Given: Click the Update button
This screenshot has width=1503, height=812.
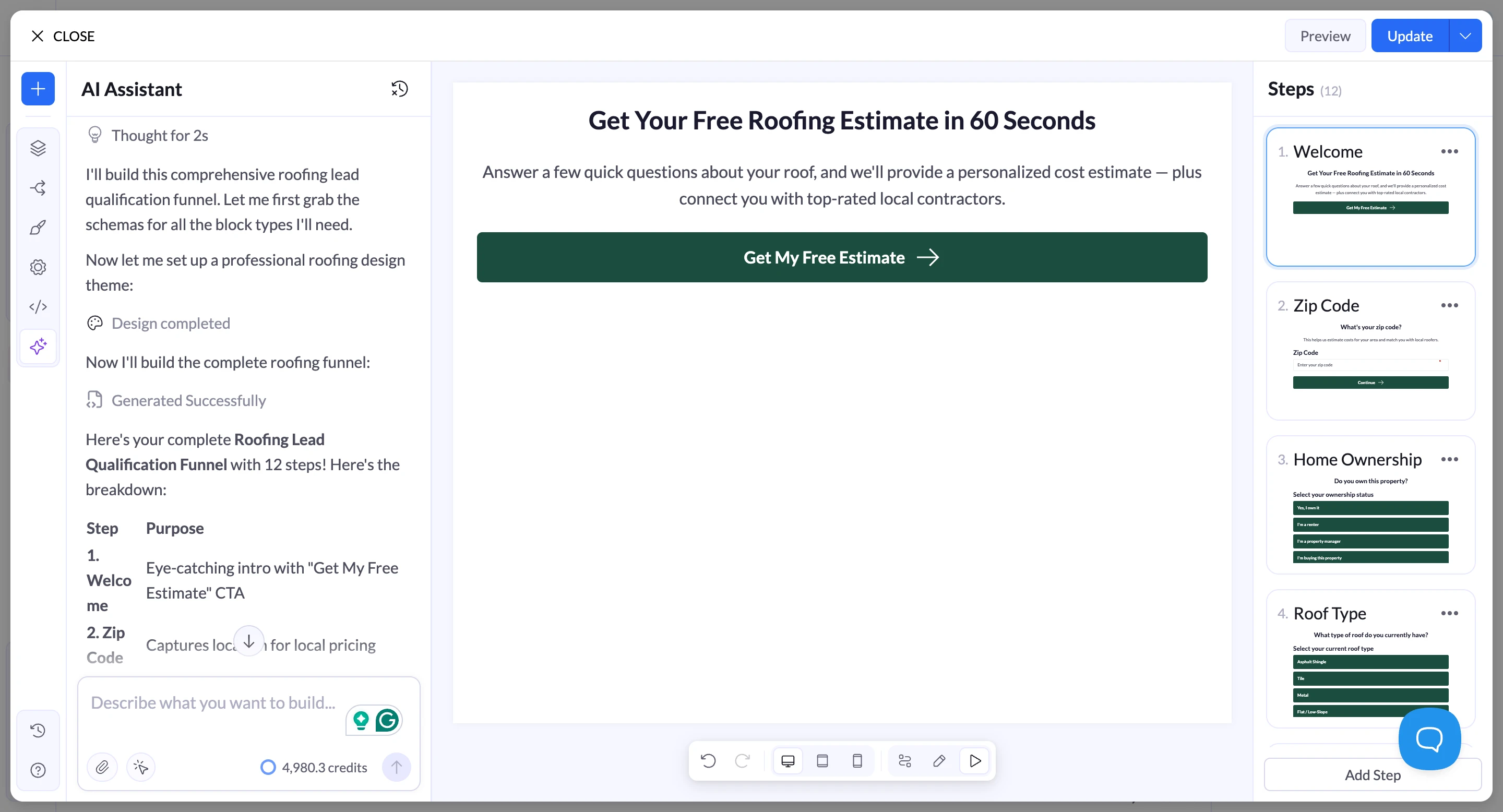Looking at the screenshot, I should tap(1410, 35).
